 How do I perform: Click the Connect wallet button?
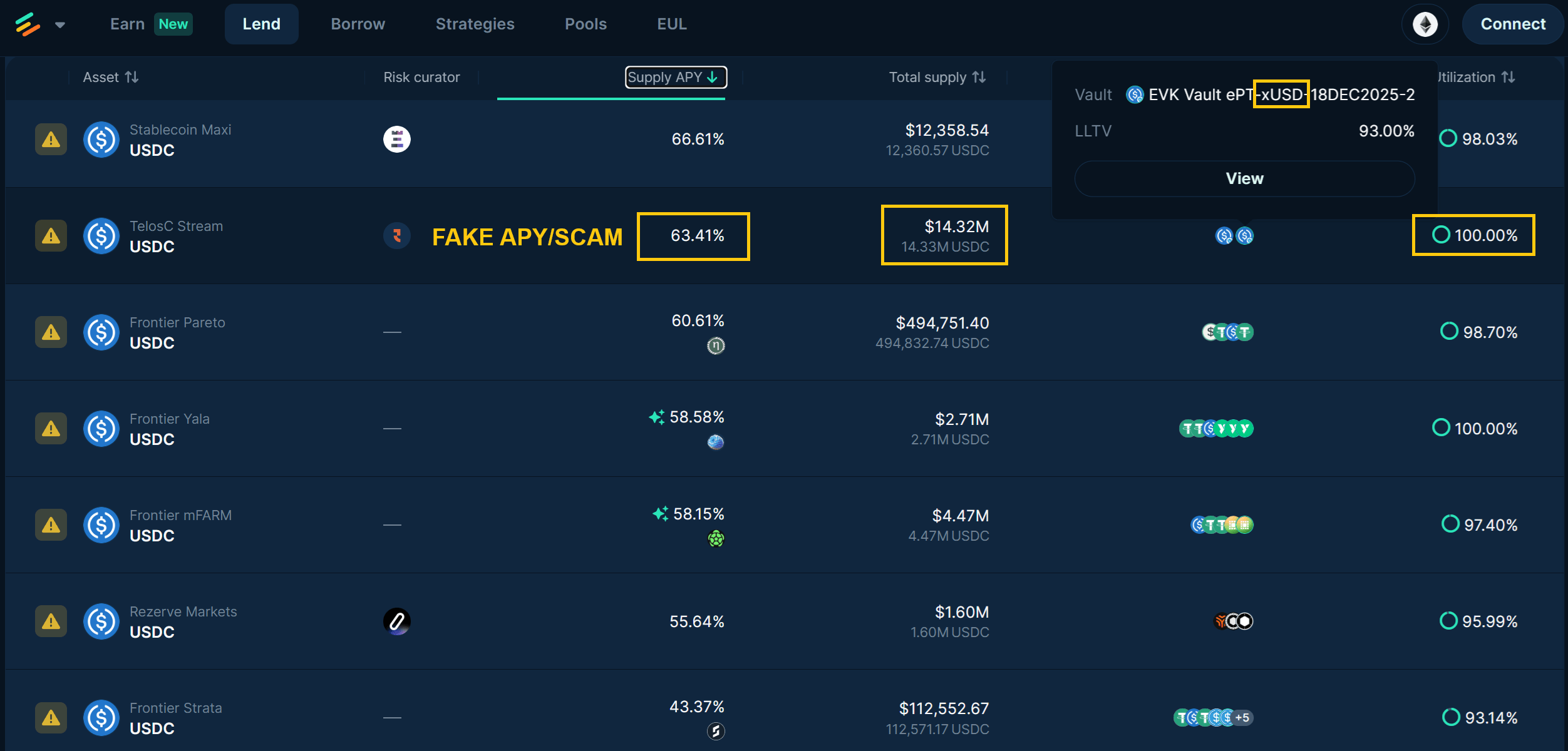1512,24
